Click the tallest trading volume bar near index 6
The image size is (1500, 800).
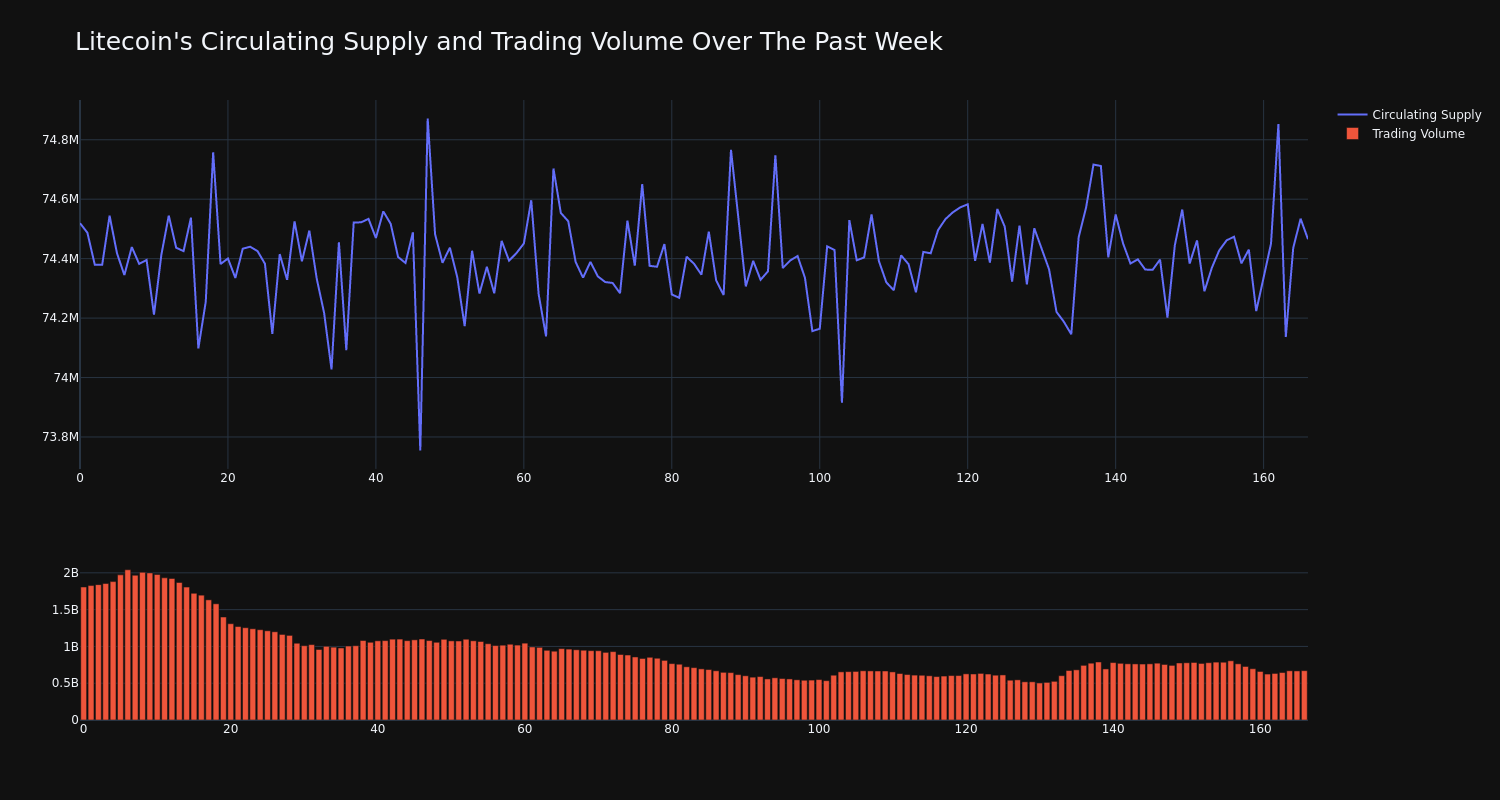(x=128, y=645)
